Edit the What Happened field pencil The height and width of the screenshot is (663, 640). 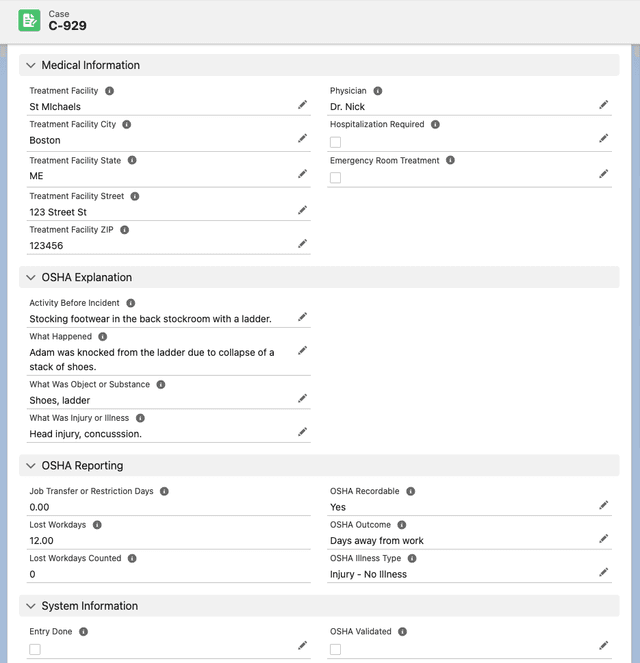coord(302,351)
